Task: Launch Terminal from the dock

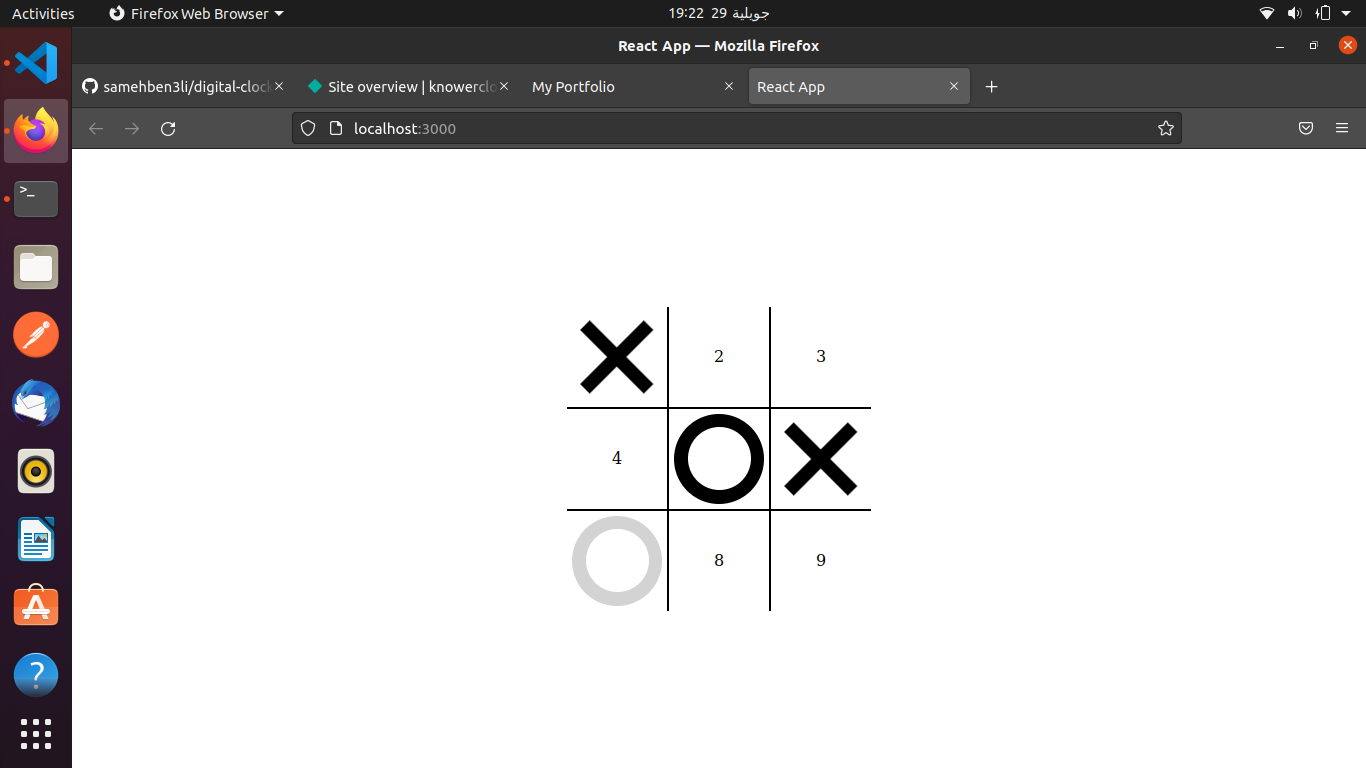Action: tap(36, 198)
